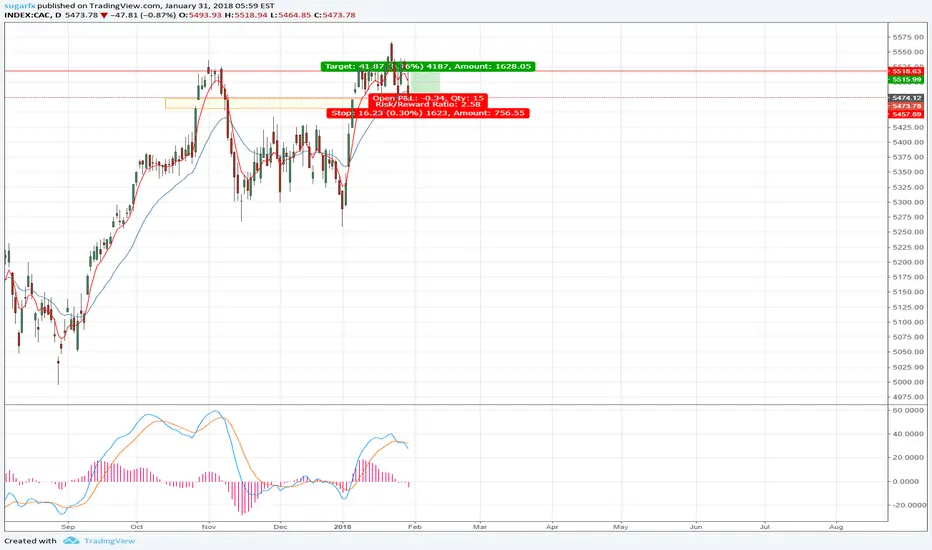This screenshot has height=550, width=932.
Task: Click the Sep date label on time axis
Action: 68,527
